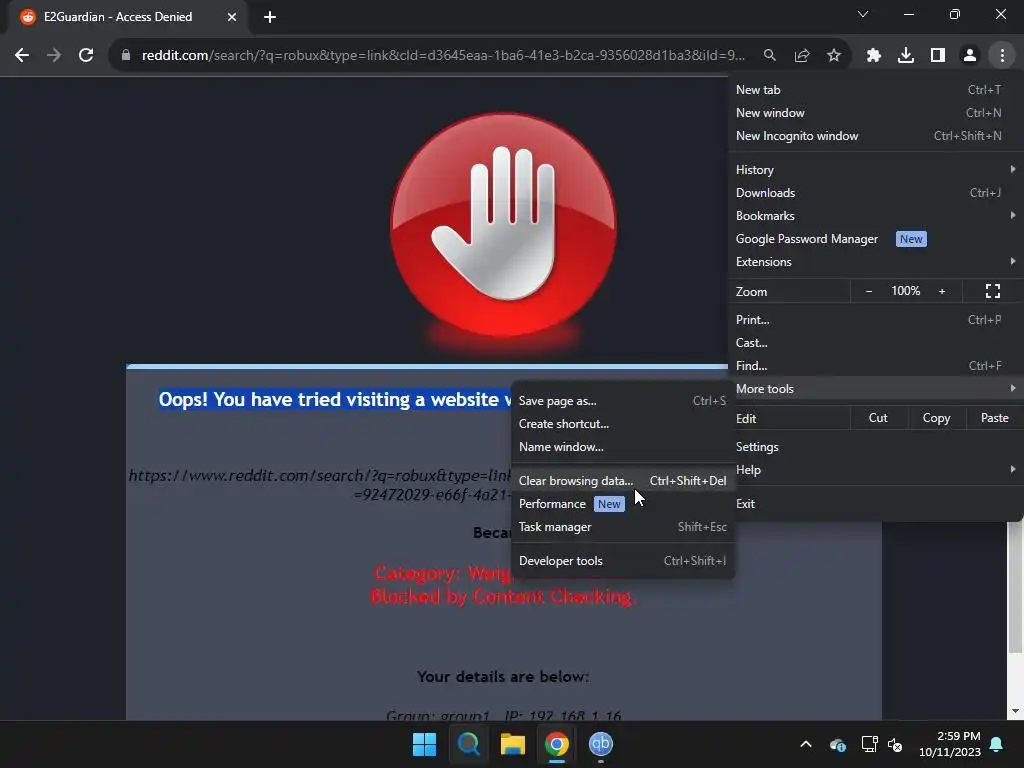The image size is (1024, 768).
Task: Go back with the browser back arrow
Action: [x=22, y=56]
